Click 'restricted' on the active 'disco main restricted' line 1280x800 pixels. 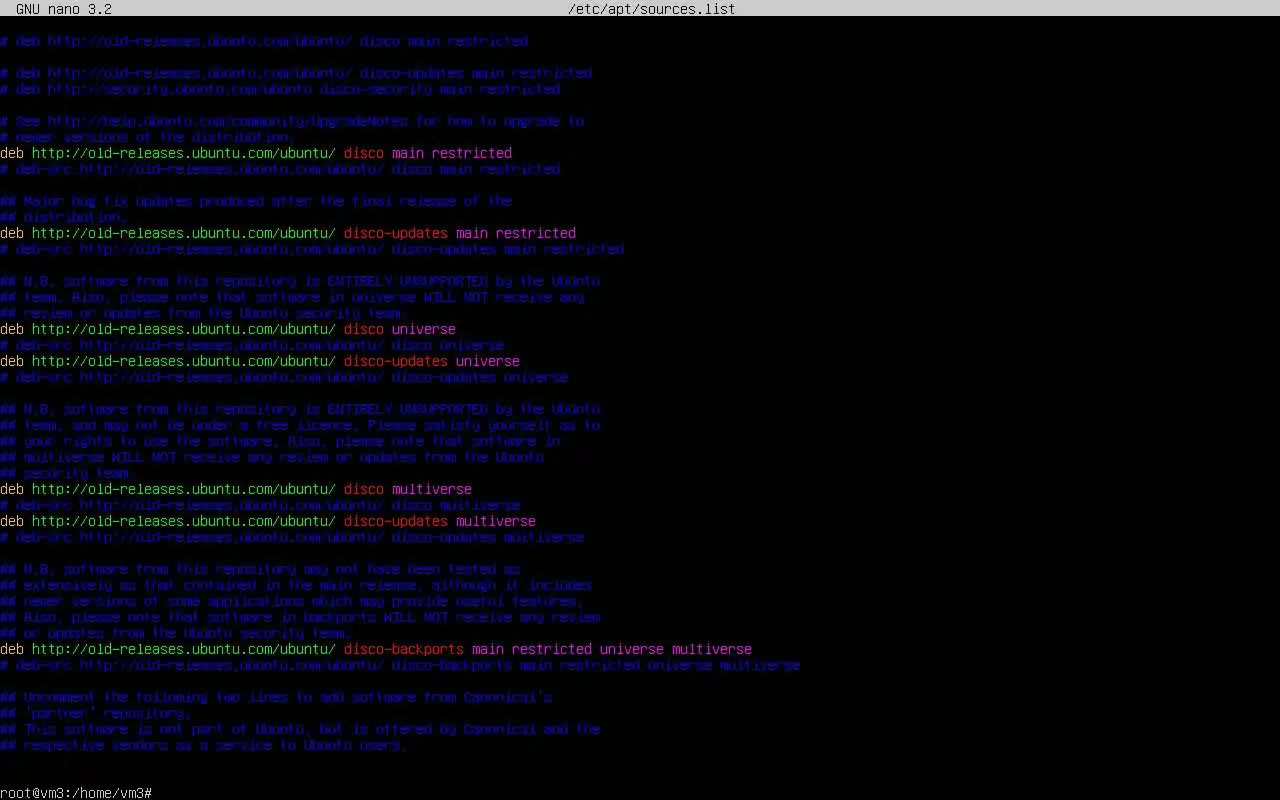point(472,153)
